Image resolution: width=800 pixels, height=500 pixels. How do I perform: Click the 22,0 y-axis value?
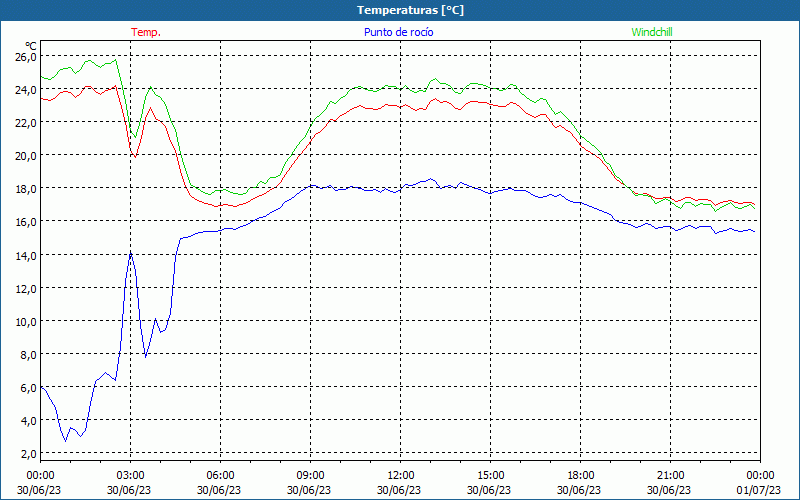[x=26, y=123]
